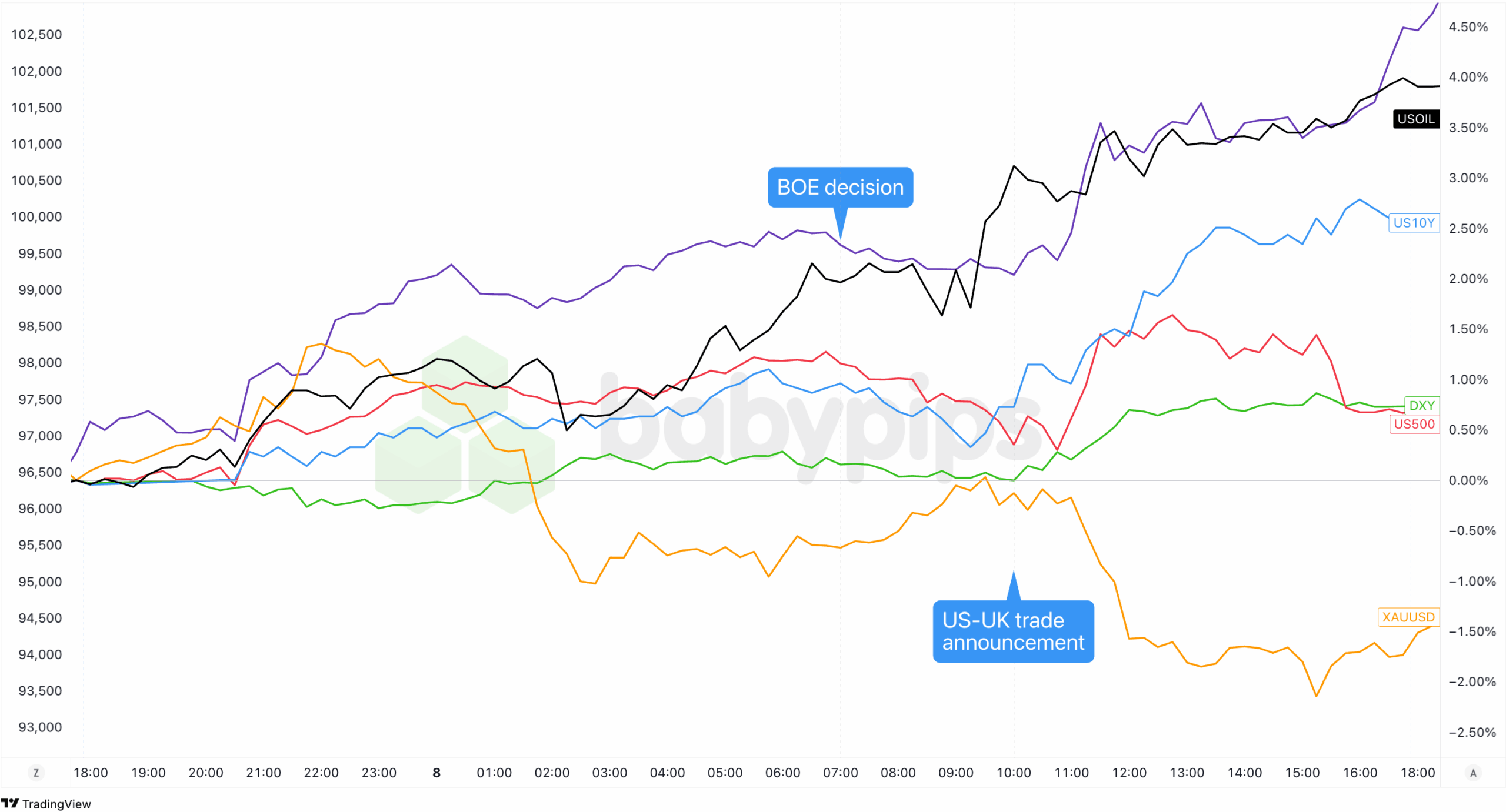The image size is (1506, 812).
Task: Select the black USOIL series label
Action: click(x=1415, y=119)
